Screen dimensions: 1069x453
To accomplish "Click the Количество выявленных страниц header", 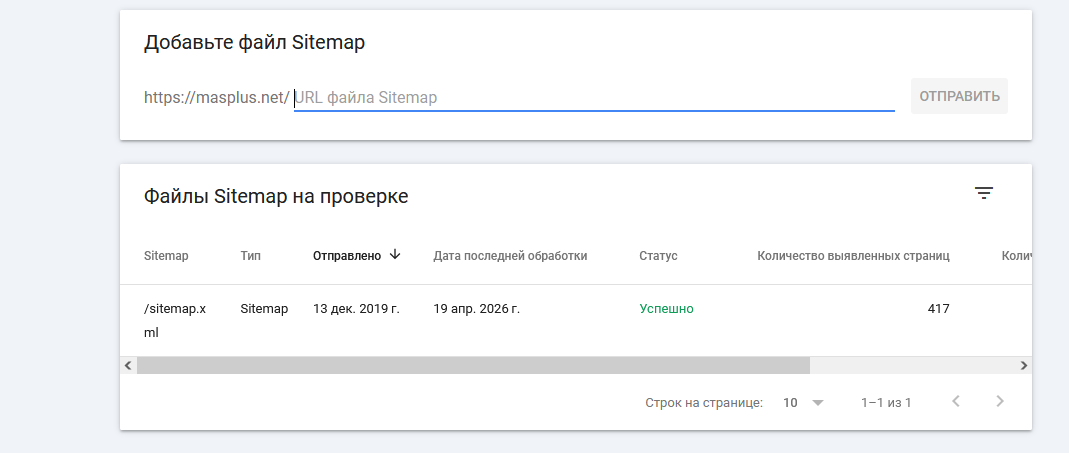I will point(853,256).
